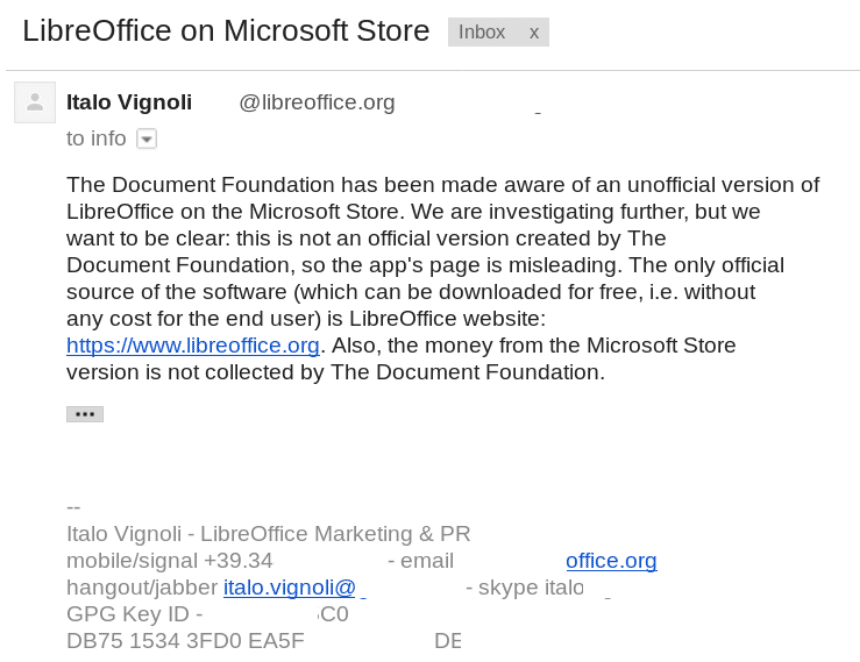The image size is (860, 662).
Task: Click the "to info" recipient text
Action: click(x=96, y=139)
